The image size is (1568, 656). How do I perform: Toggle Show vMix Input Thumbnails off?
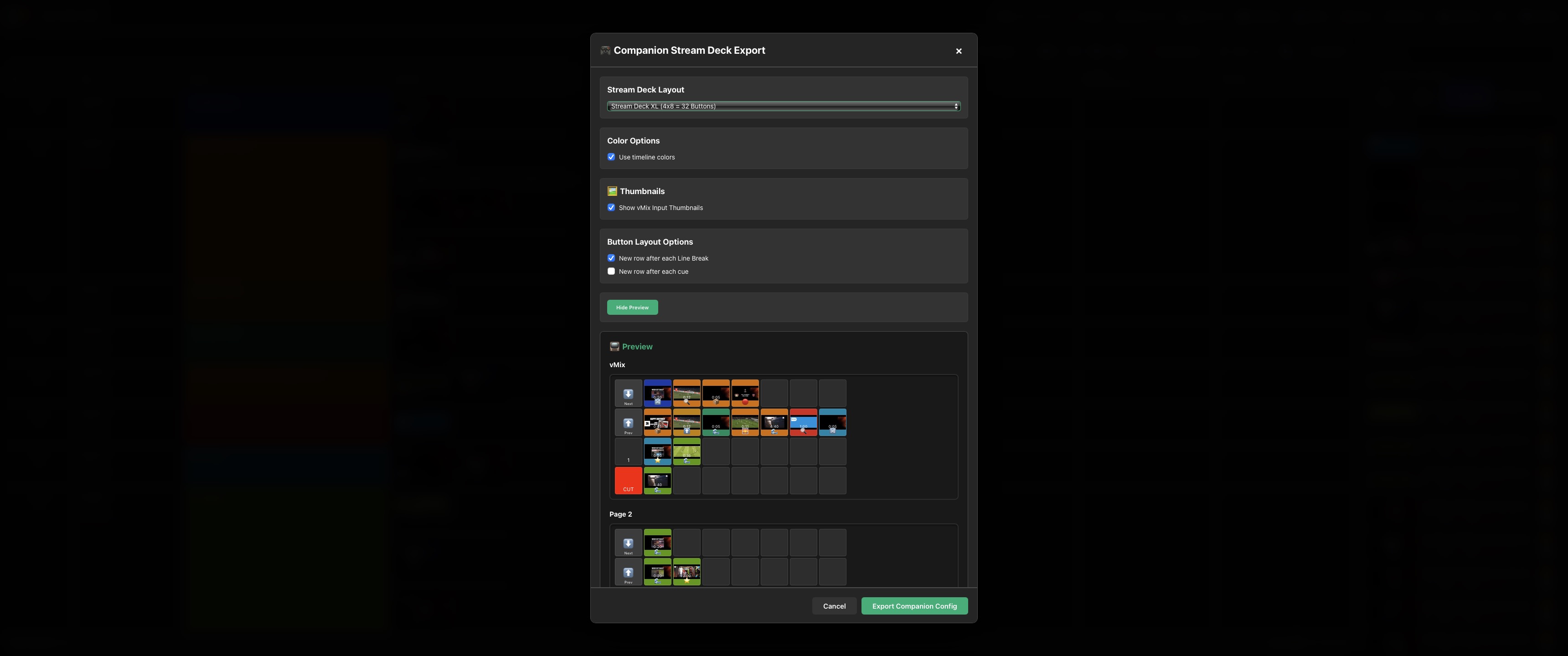[611, 208]
